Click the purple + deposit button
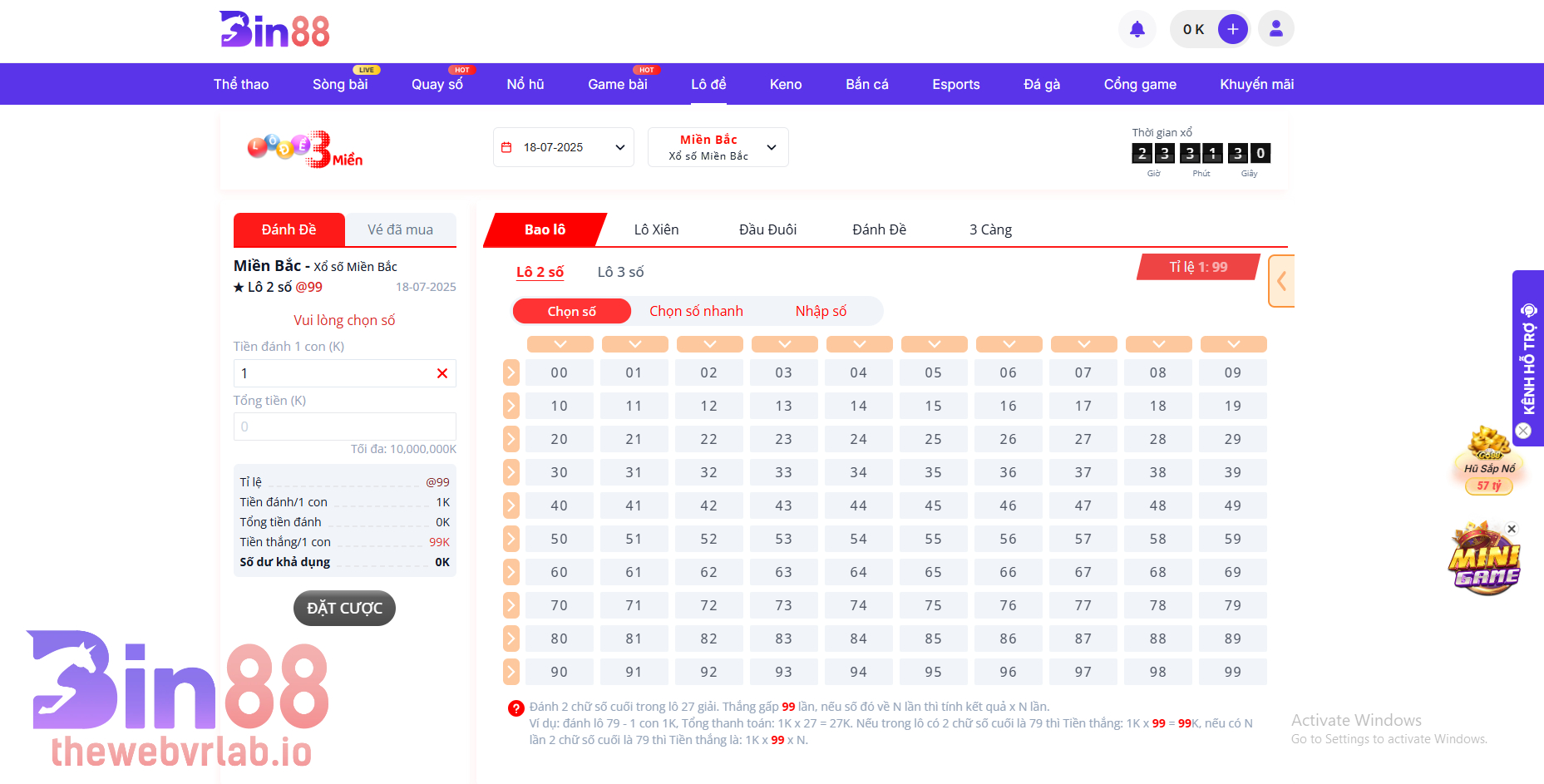1544x784 pixels. click(1232, 28)
